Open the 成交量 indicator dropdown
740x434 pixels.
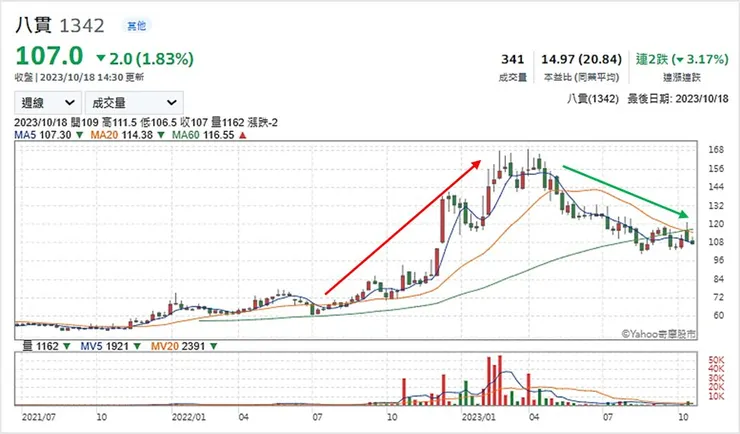134,102
